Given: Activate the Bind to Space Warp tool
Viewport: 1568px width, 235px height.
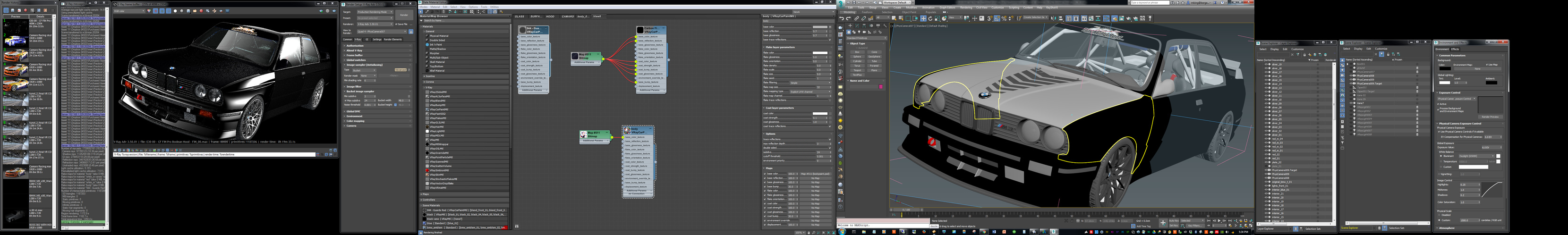Looking at the screenshot, I should coord(871,19).
